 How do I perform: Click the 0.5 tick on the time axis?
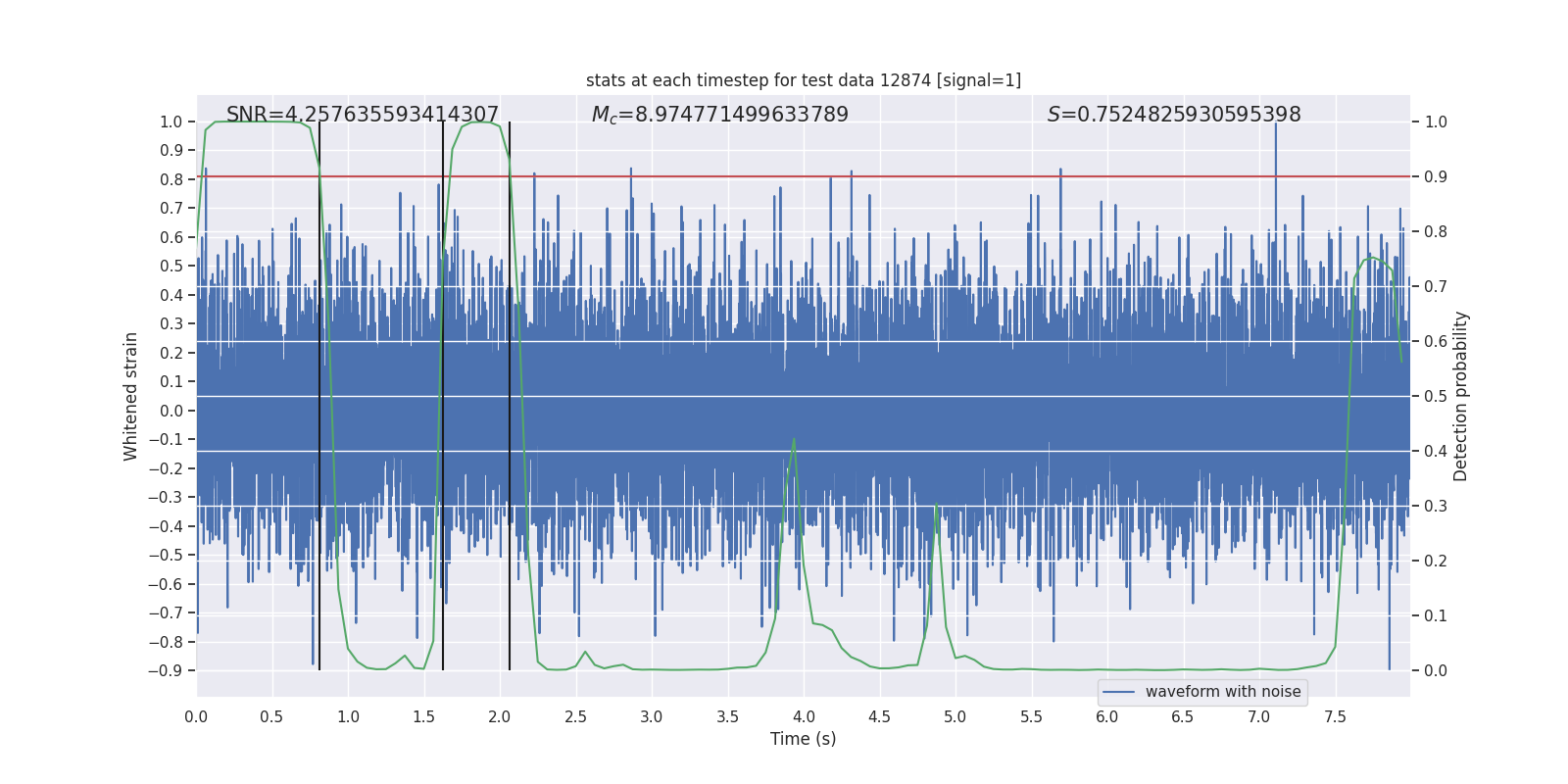(272, 716)
